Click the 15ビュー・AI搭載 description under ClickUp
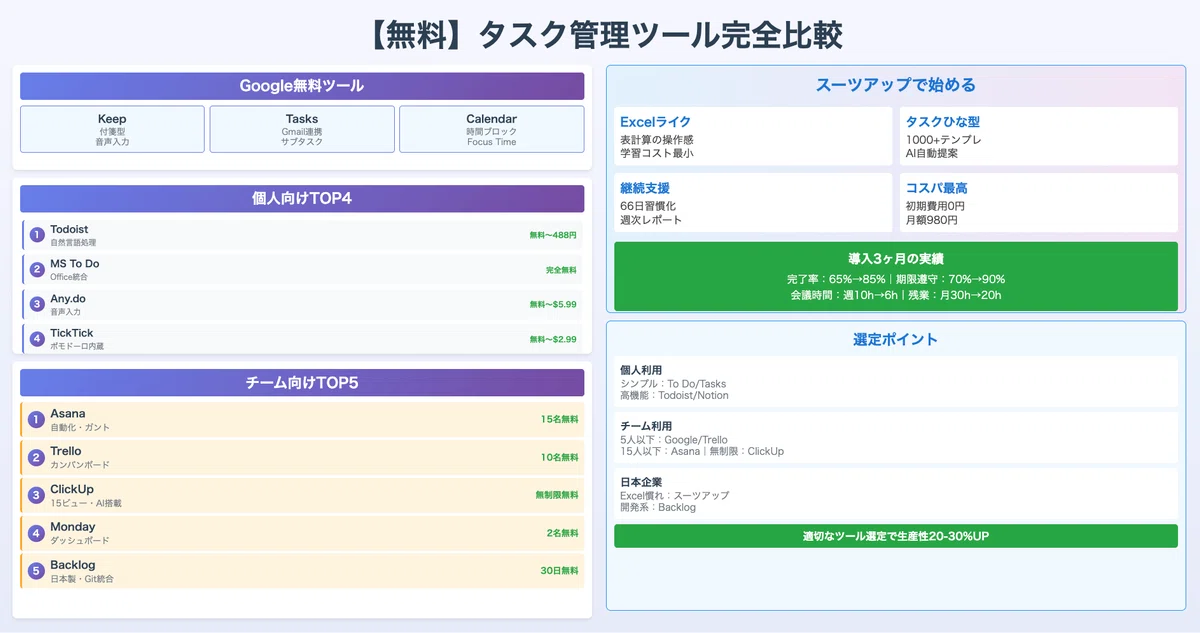The width and height of the screenshot is (1200, 633). (86, 503)
